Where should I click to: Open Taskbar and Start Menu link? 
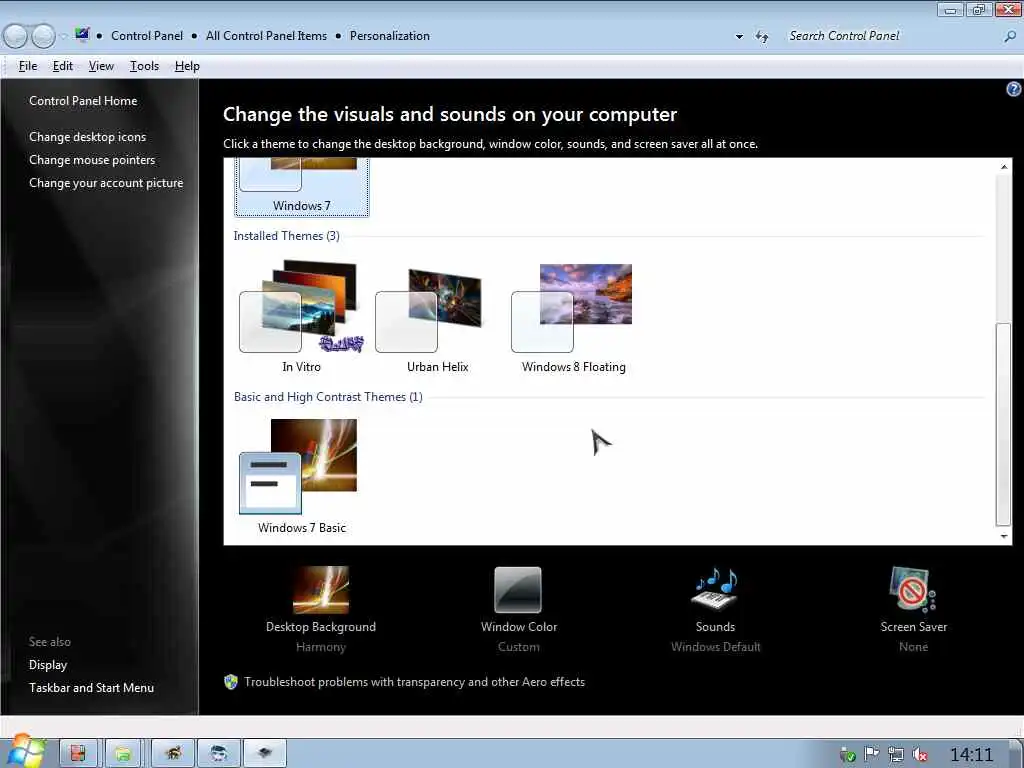(x=91, y=688)
